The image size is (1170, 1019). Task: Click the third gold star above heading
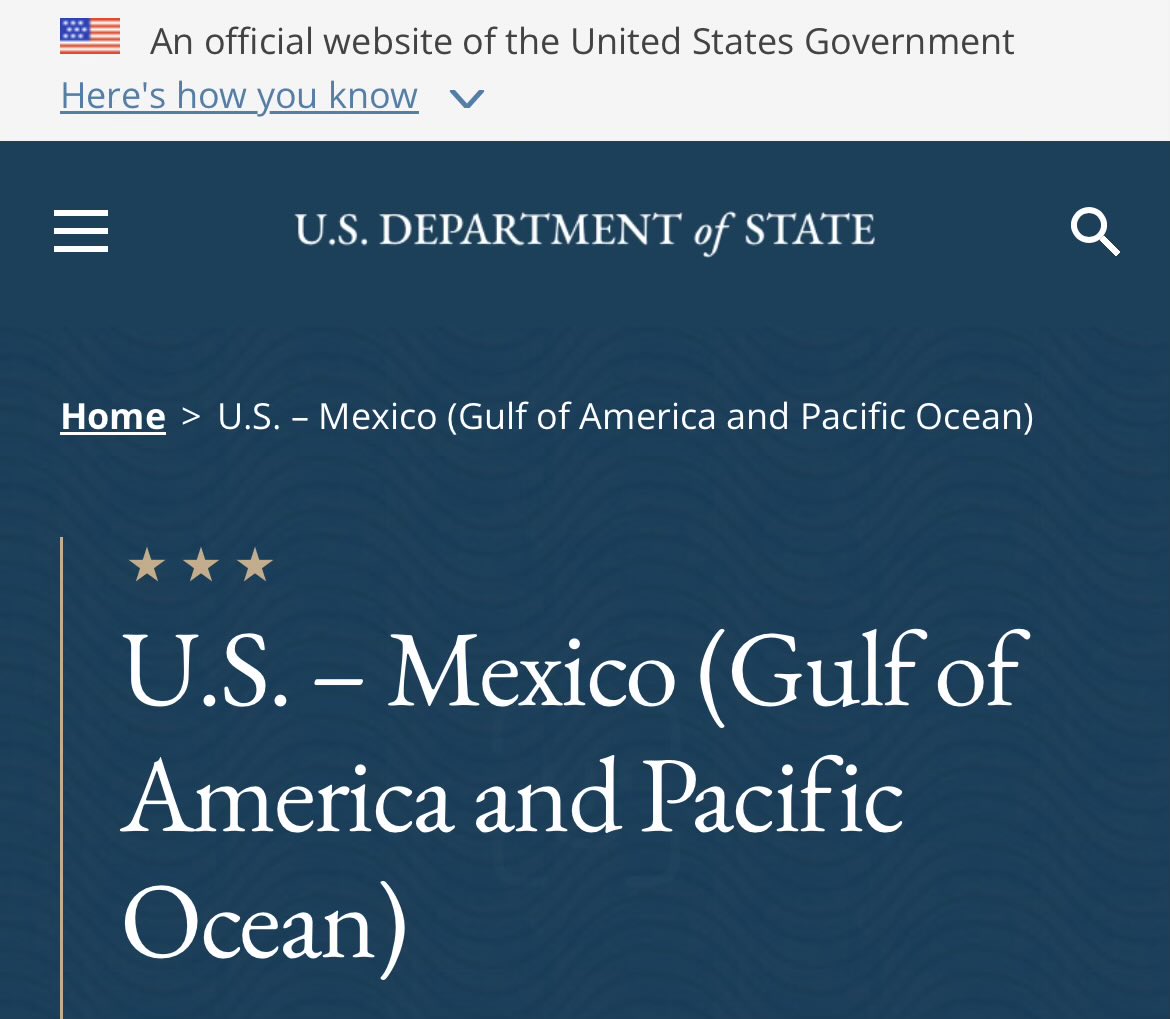pos(255,565)
